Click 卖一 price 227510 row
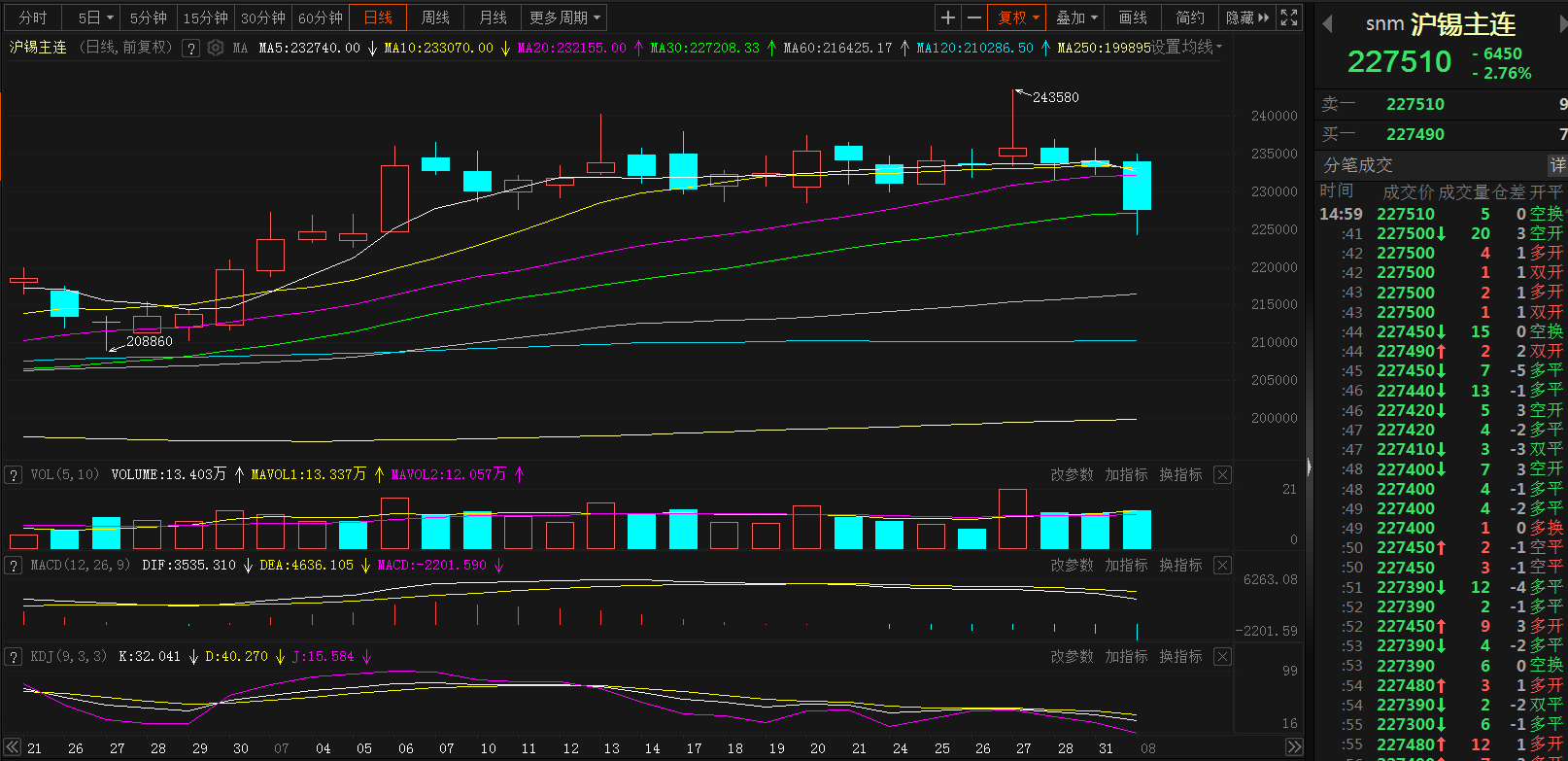This screenshot has height=761, width=1568. [1442, 104]
